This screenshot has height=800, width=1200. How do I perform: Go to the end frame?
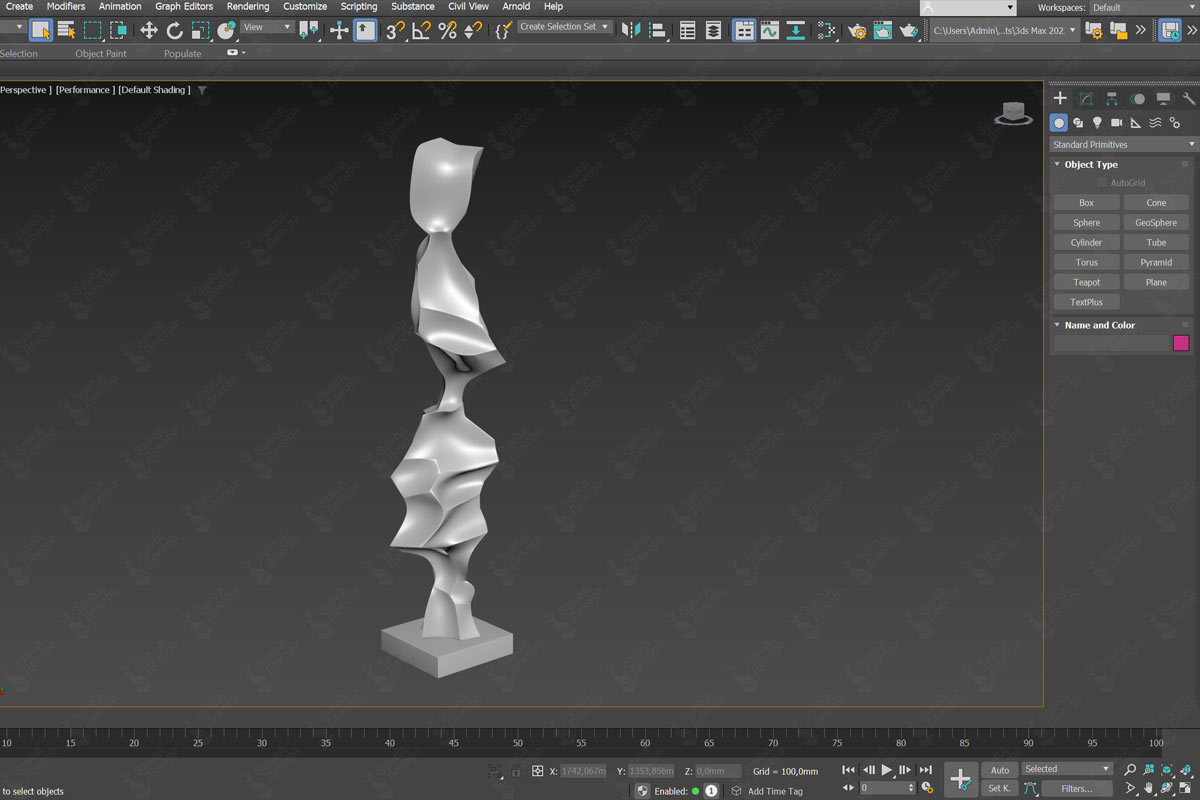[x=926, y=770]
